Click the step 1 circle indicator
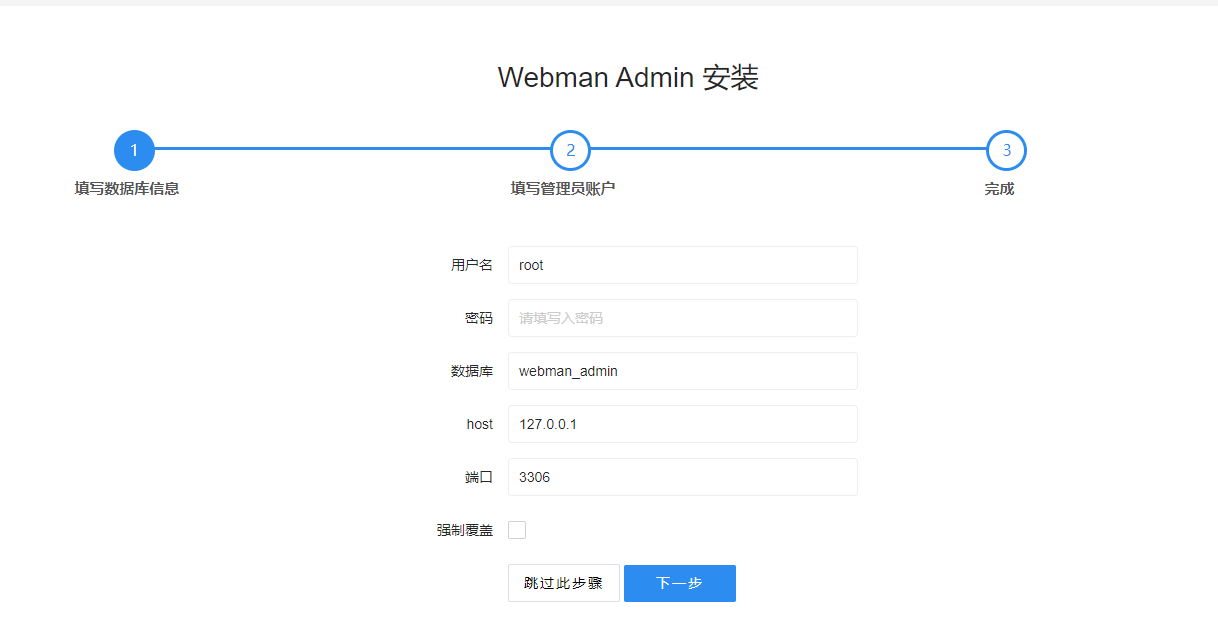Screen dimensions: 1218x639 (x=134, y=150)
